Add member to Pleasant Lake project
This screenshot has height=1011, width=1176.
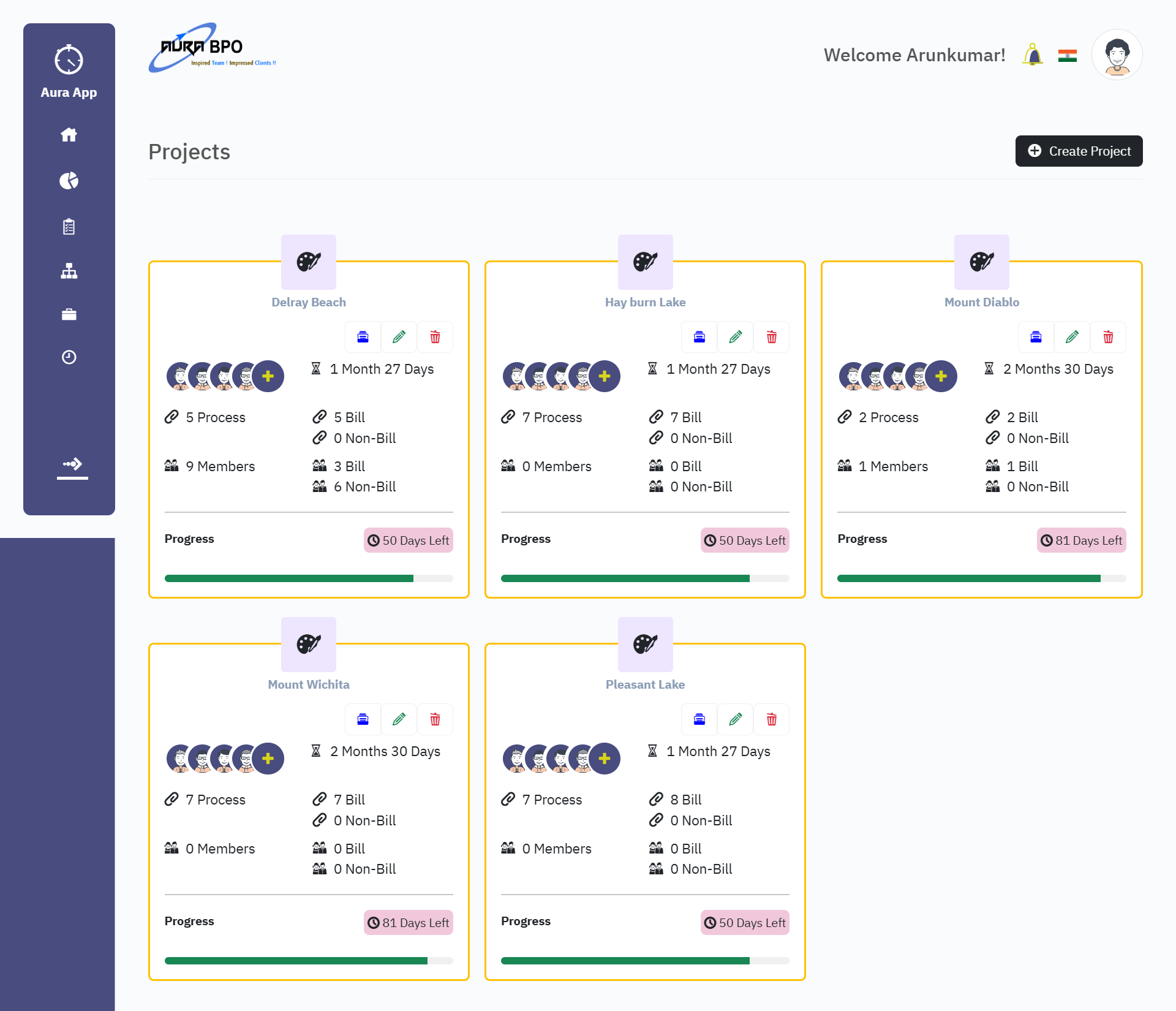click(605, 759)
